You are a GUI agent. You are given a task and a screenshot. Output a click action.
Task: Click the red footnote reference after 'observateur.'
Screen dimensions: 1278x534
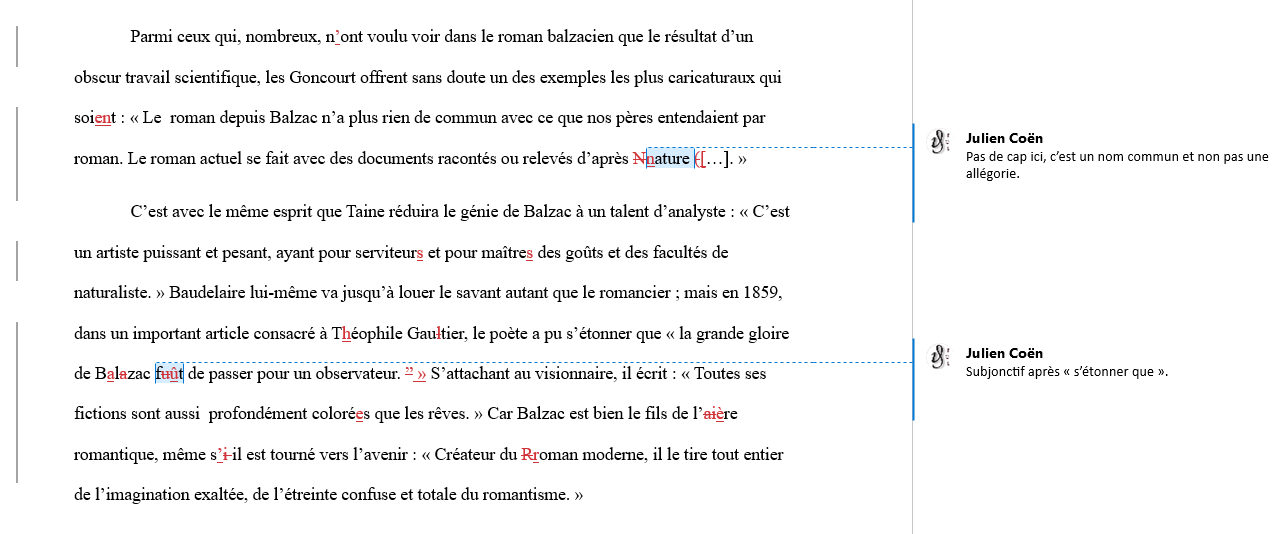(x=415, y=374)
